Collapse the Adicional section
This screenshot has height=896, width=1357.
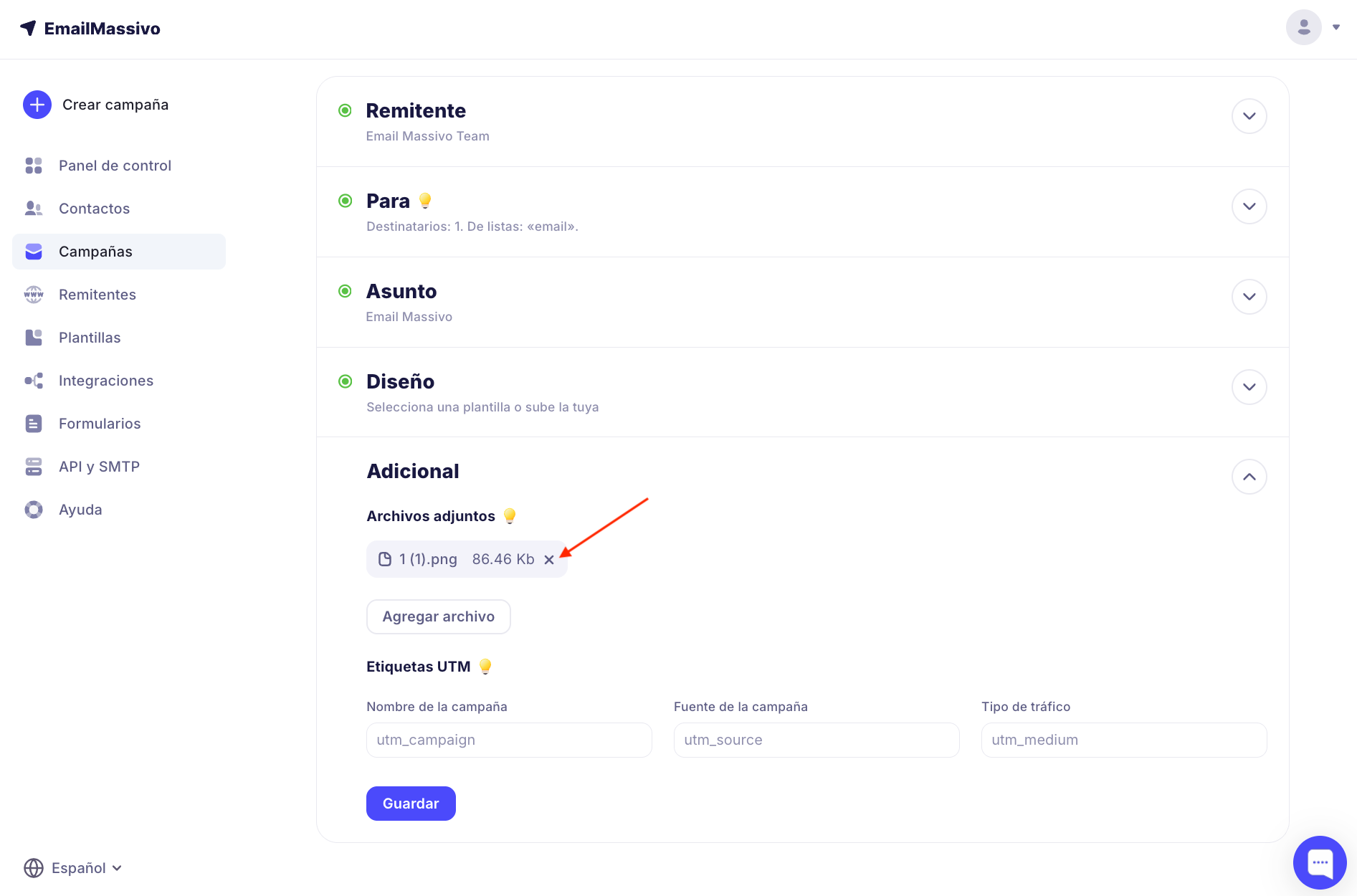coord(1249,477)
